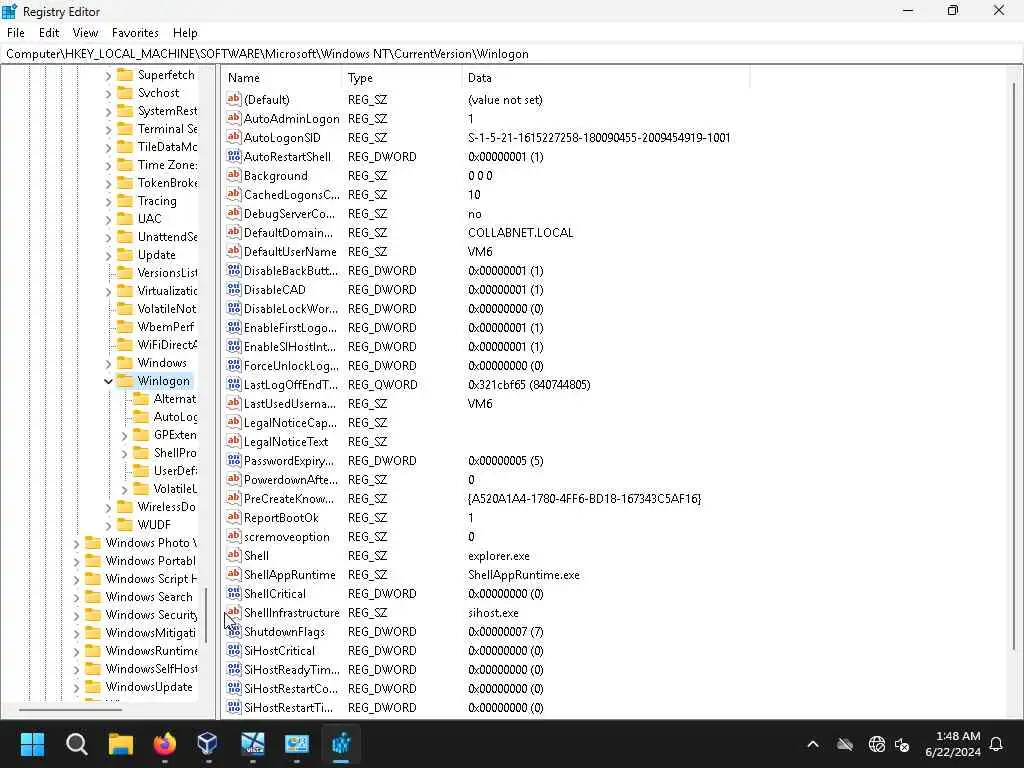Select the LegalNoticeText value
This screenshot has height=768, width=1024.
[285, 441]
